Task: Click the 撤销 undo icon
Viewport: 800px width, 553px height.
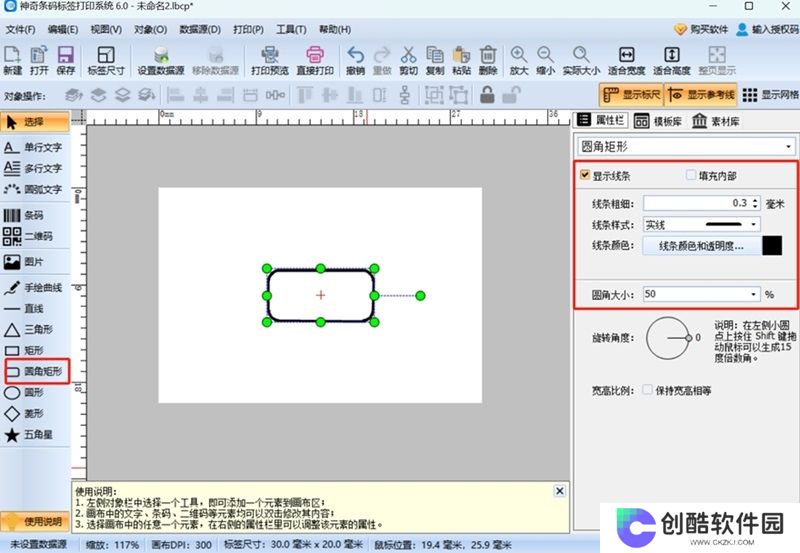Action: point(355,60)
